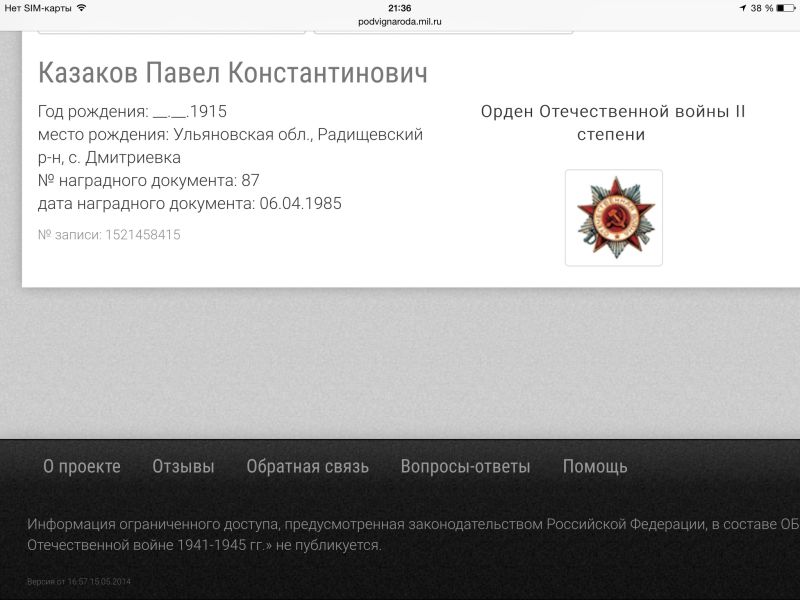Click the version text in the footer
Viewport: 800px width, 600px height.
(79, 581)
